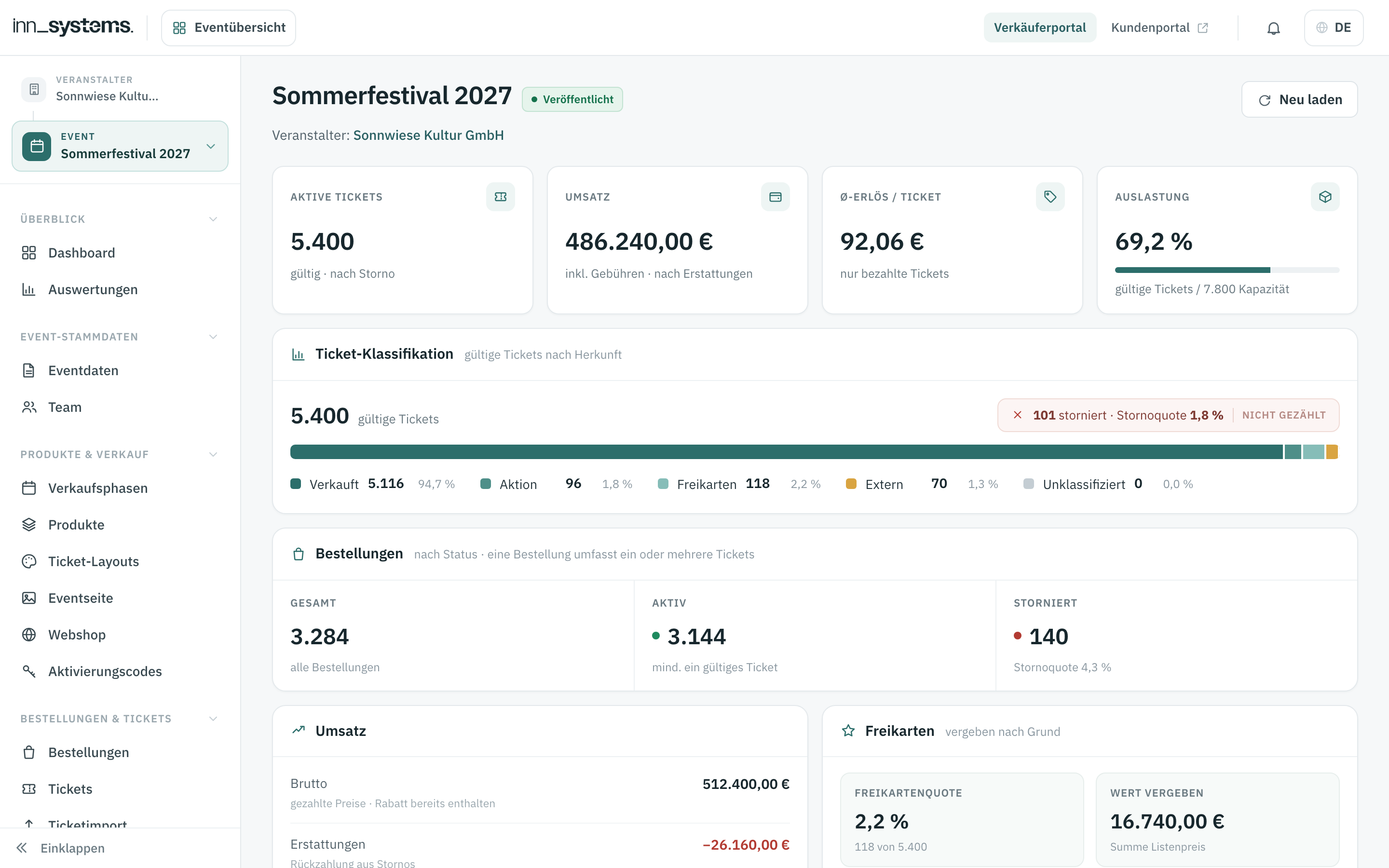The width and height of the screenshot is (1389, 868).
Task: Click the Ticket-Klassifikation bar chart icon
Action: (x=298, y=354)
